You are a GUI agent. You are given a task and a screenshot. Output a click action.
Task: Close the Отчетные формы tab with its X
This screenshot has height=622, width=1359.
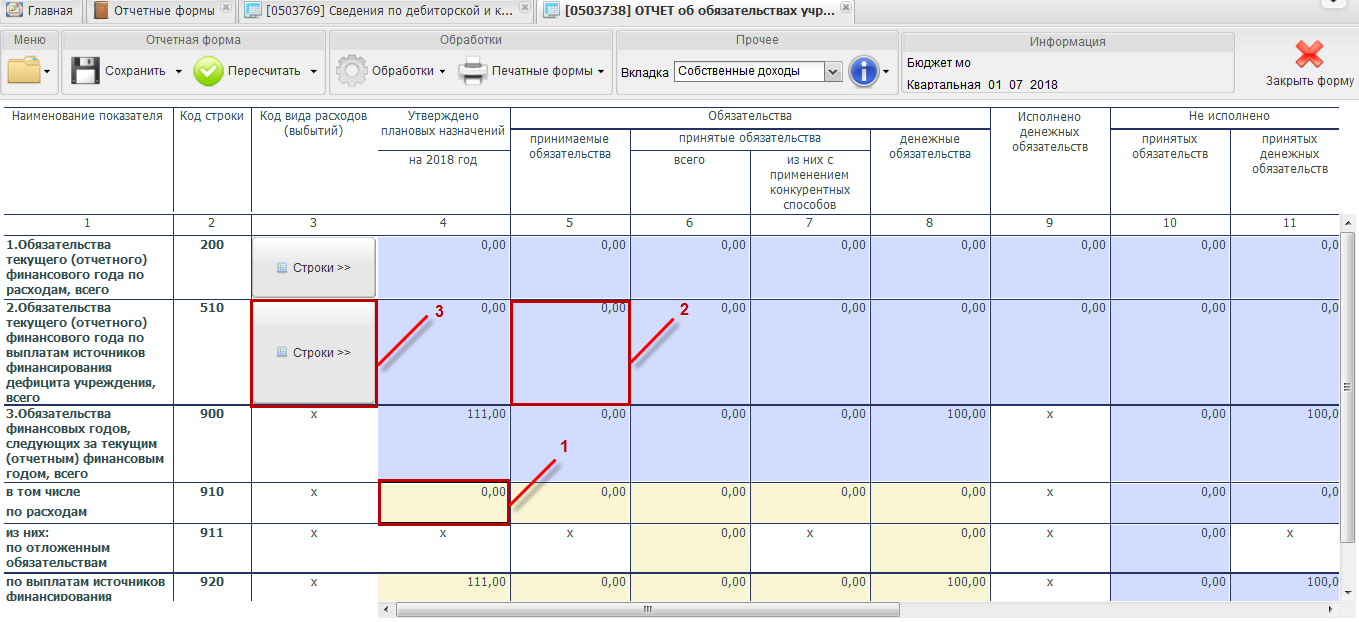pos(225,8)
